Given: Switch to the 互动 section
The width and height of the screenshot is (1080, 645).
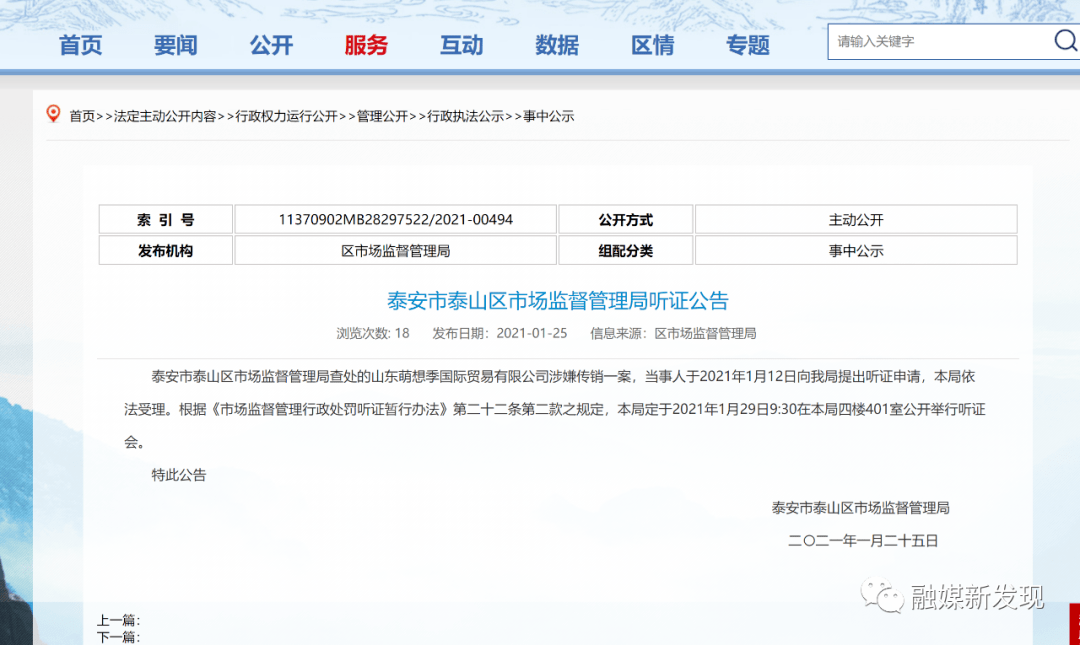Looking at the screenshot, I should click(x=461, y=45).
